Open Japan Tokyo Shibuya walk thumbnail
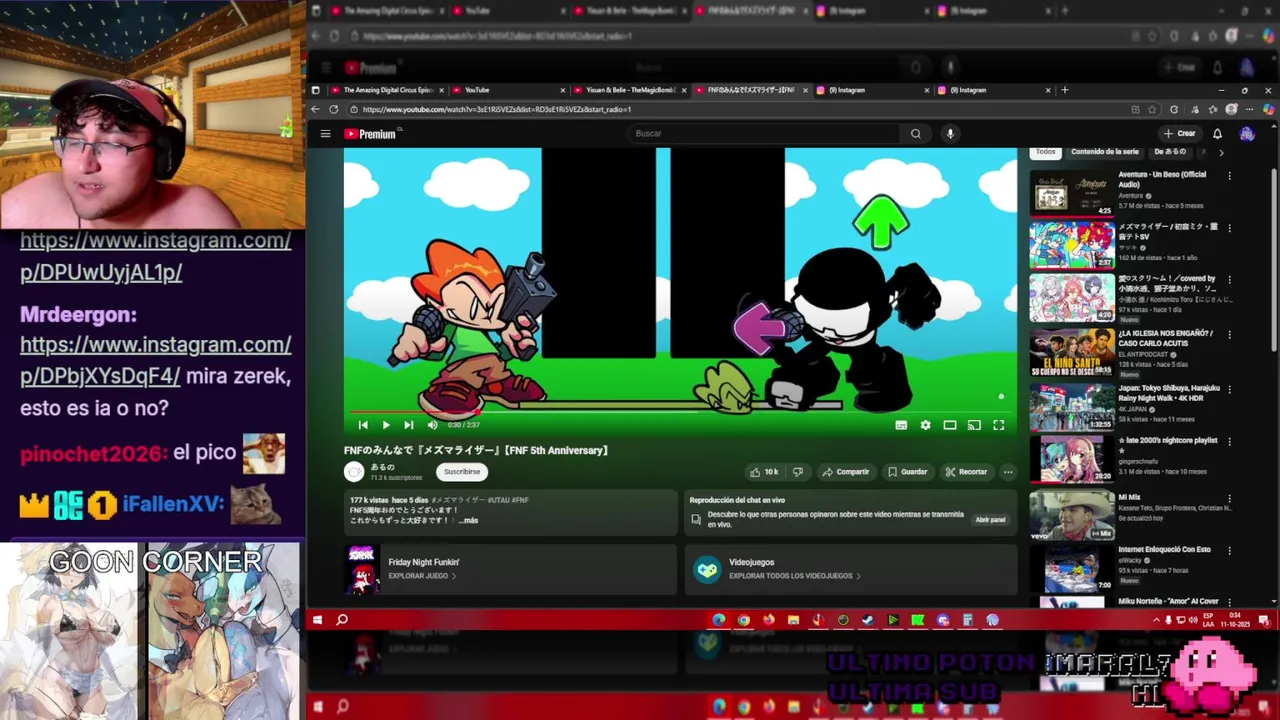1280x720 pixels. [x=1071, y=406]
